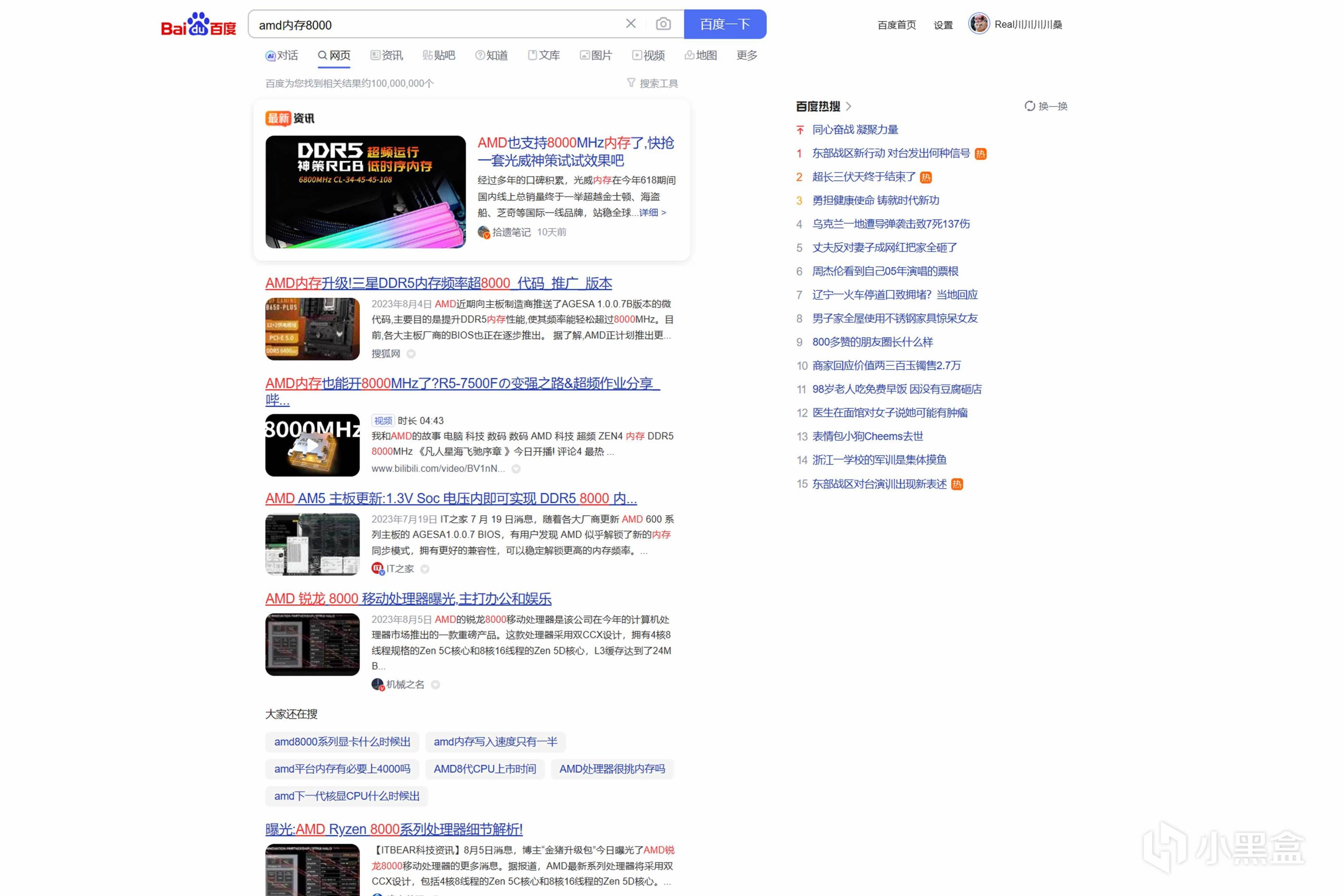Viewport: 1344px width, 896px height.
Task: Switch to the 视频 tab
Action: click(x=648, y=55)
